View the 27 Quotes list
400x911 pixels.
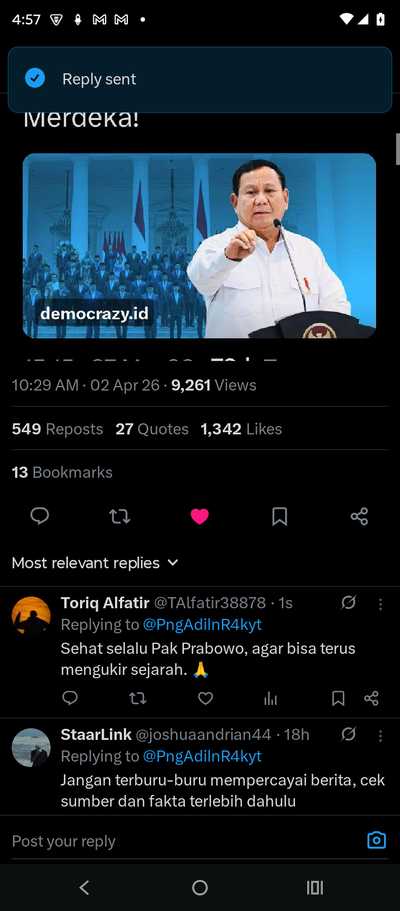(152, 429)
